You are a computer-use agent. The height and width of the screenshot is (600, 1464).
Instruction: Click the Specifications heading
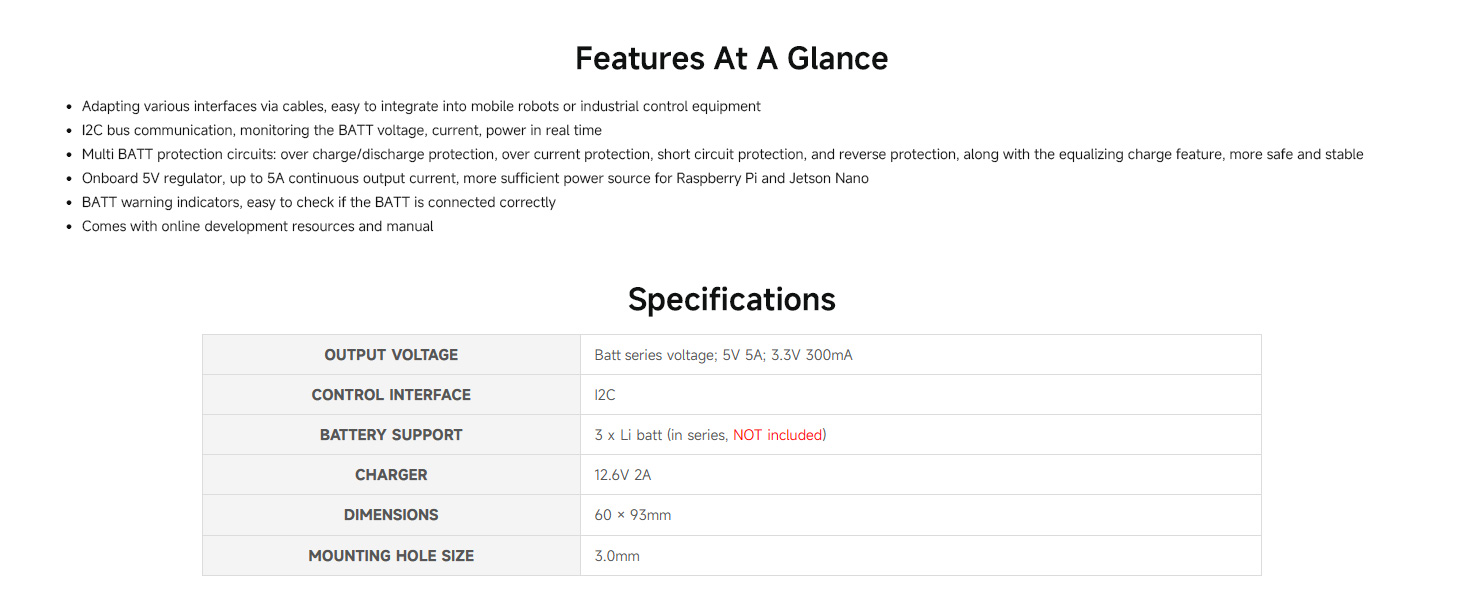[x=731, y=299]
